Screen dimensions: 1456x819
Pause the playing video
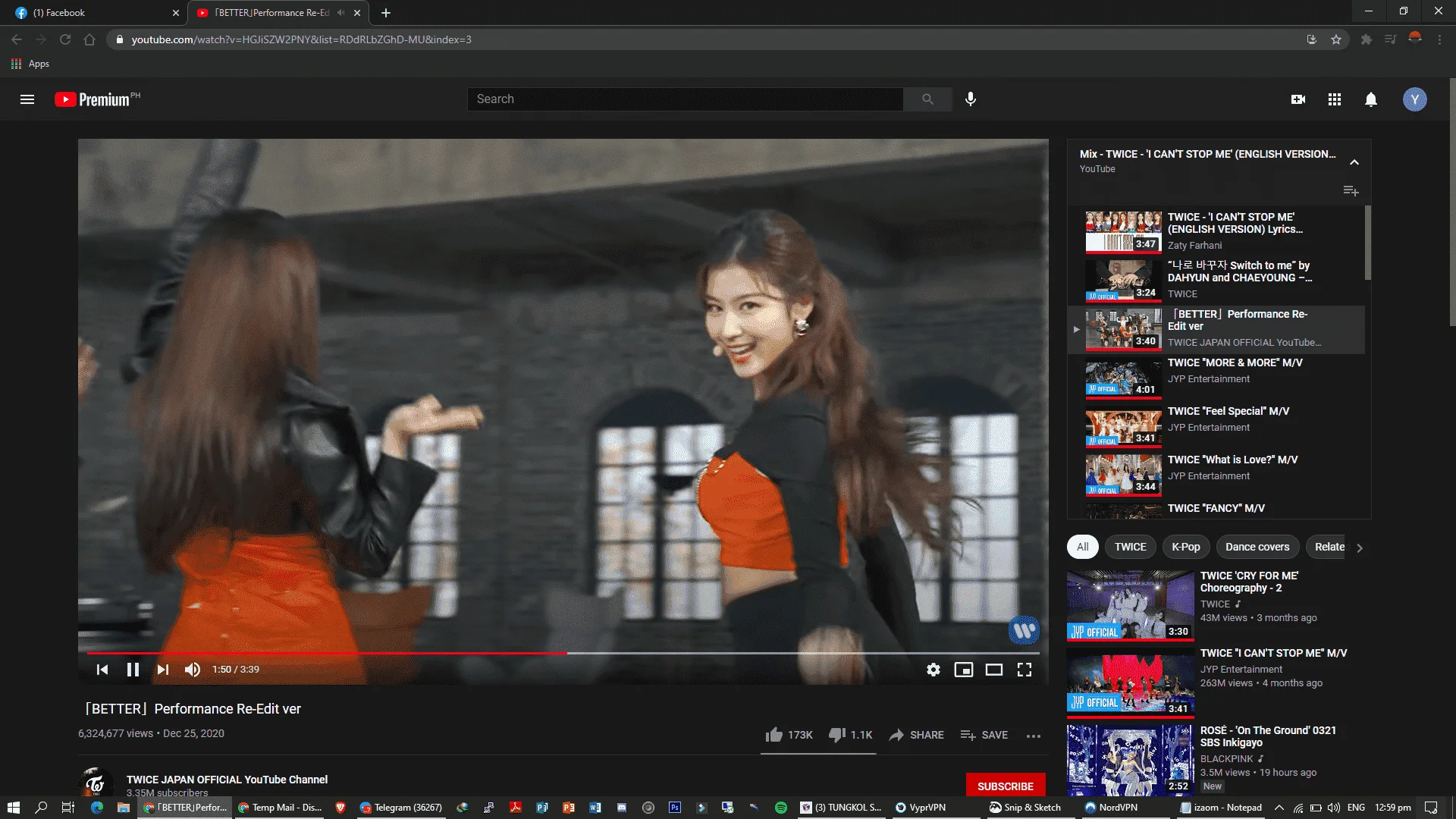133,670
